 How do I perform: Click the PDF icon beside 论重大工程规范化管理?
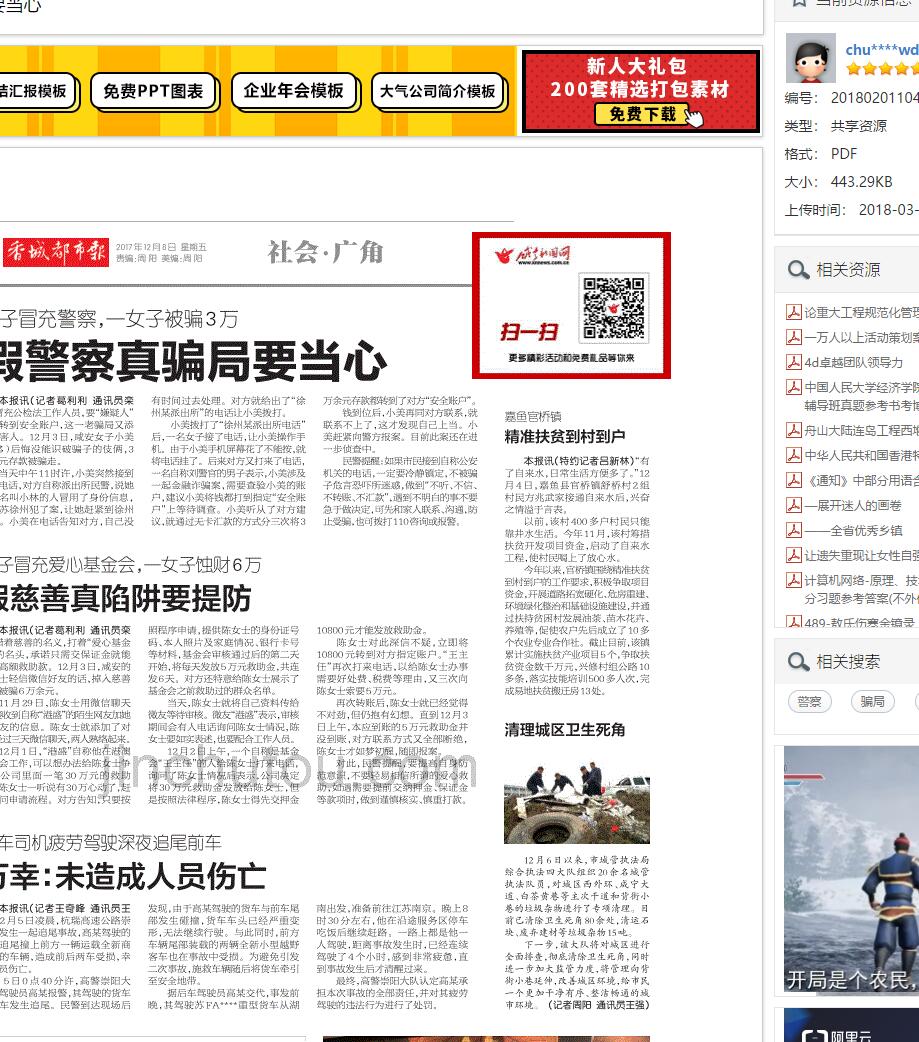click(x=794, y=313)
